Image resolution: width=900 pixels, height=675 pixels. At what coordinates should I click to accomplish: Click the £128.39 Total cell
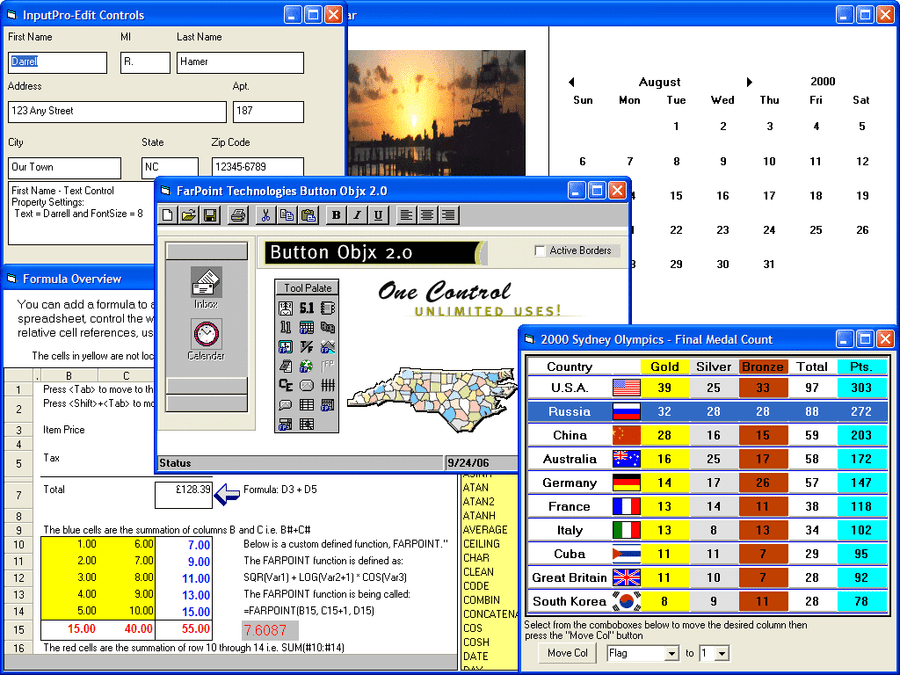tap(184, 495)
